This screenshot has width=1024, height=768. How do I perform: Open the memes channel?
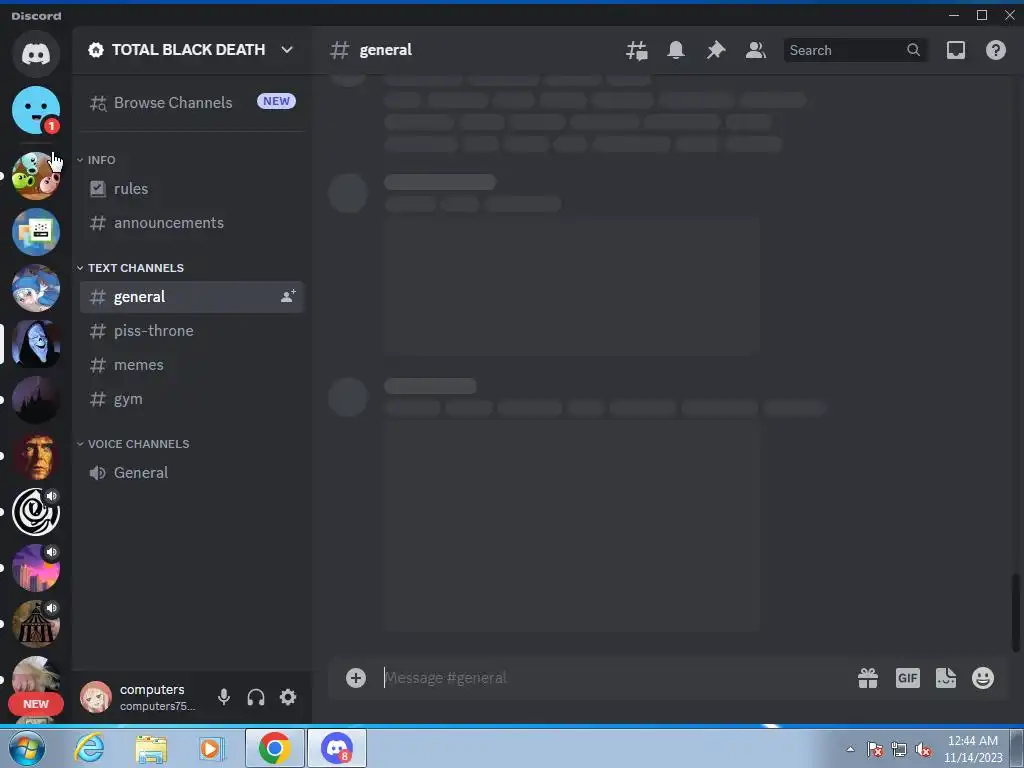[x=192, y=365]
